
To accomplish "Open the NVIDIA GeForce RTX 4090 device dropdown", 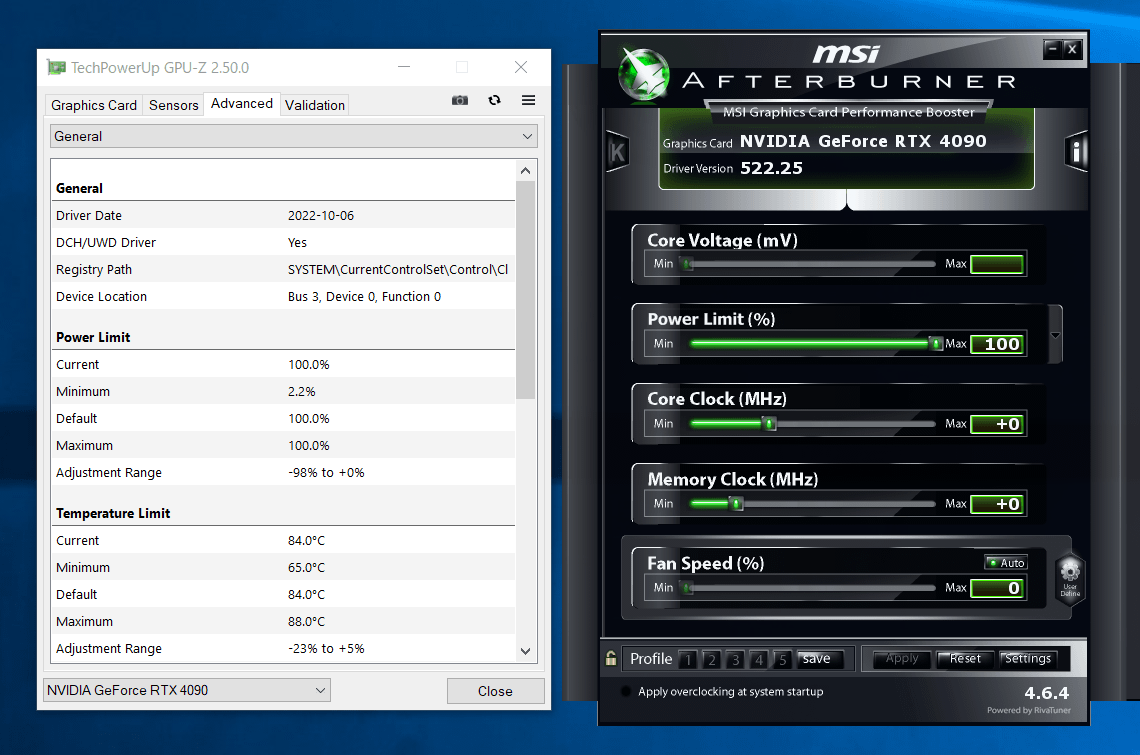I will (187, 690).
